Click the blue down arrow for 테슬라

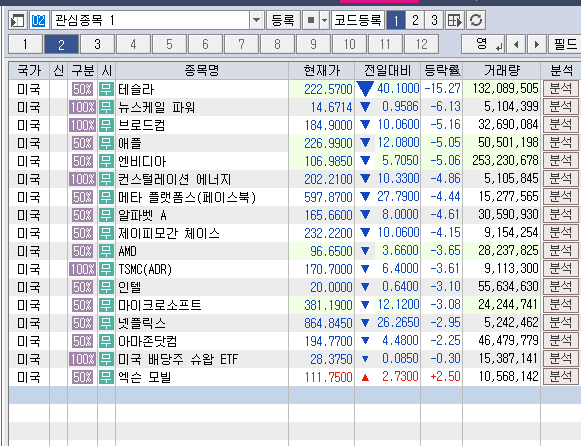365,89
